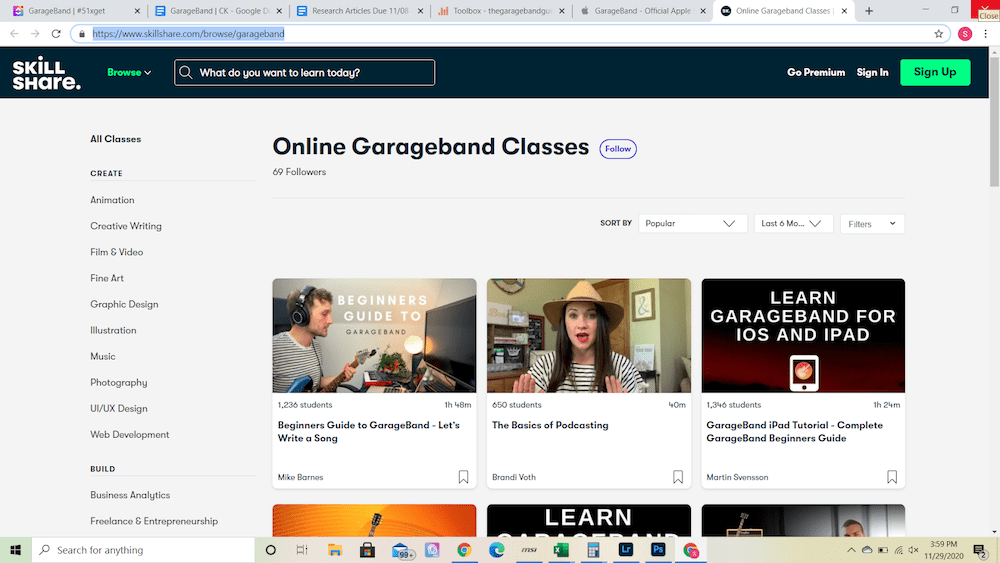Open the notification center icon

pos(981,550)
